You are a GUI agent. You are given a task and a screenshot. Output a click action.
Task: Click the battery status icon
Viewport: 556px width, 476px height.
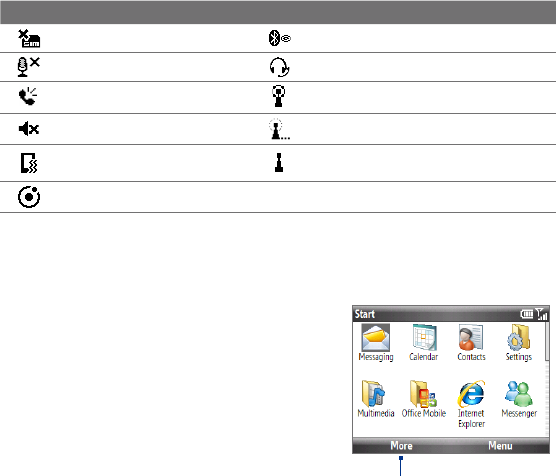point(527,314)
